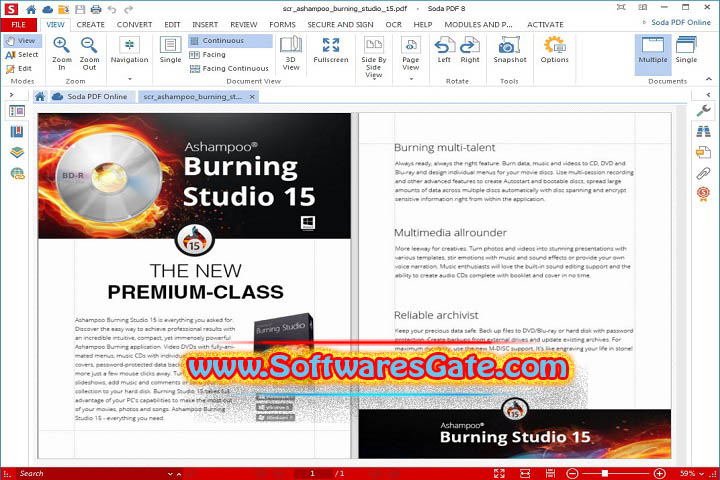Click the Zoom Out magnifier
This screenshot has width=720, height=480.
89,54
